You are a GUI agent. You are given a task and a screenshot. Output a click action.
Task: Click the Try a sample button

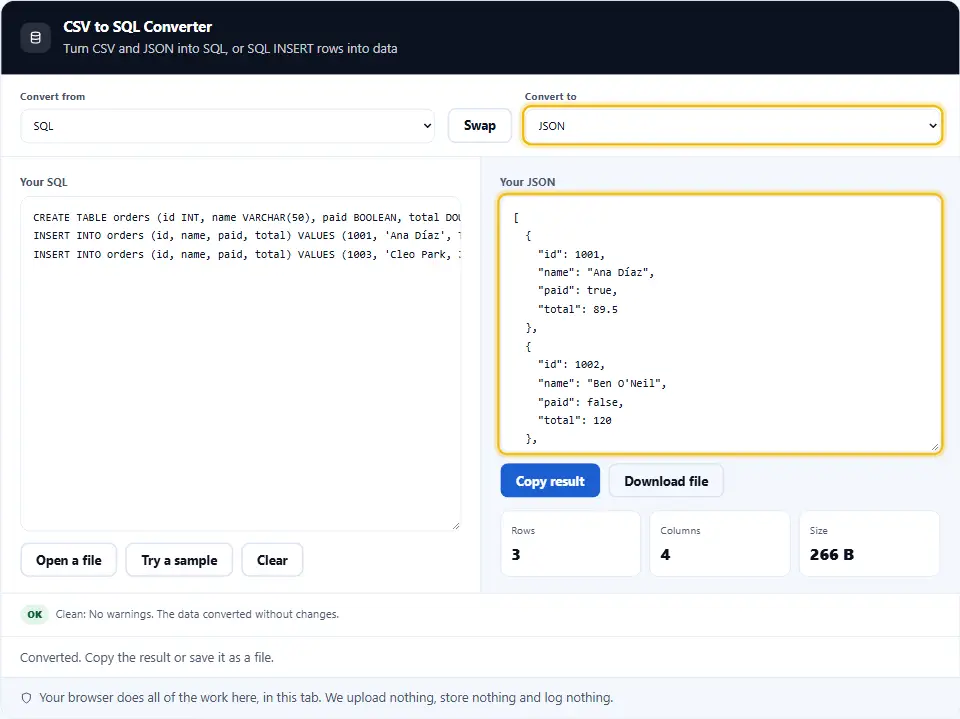click(x=179, y=560)
